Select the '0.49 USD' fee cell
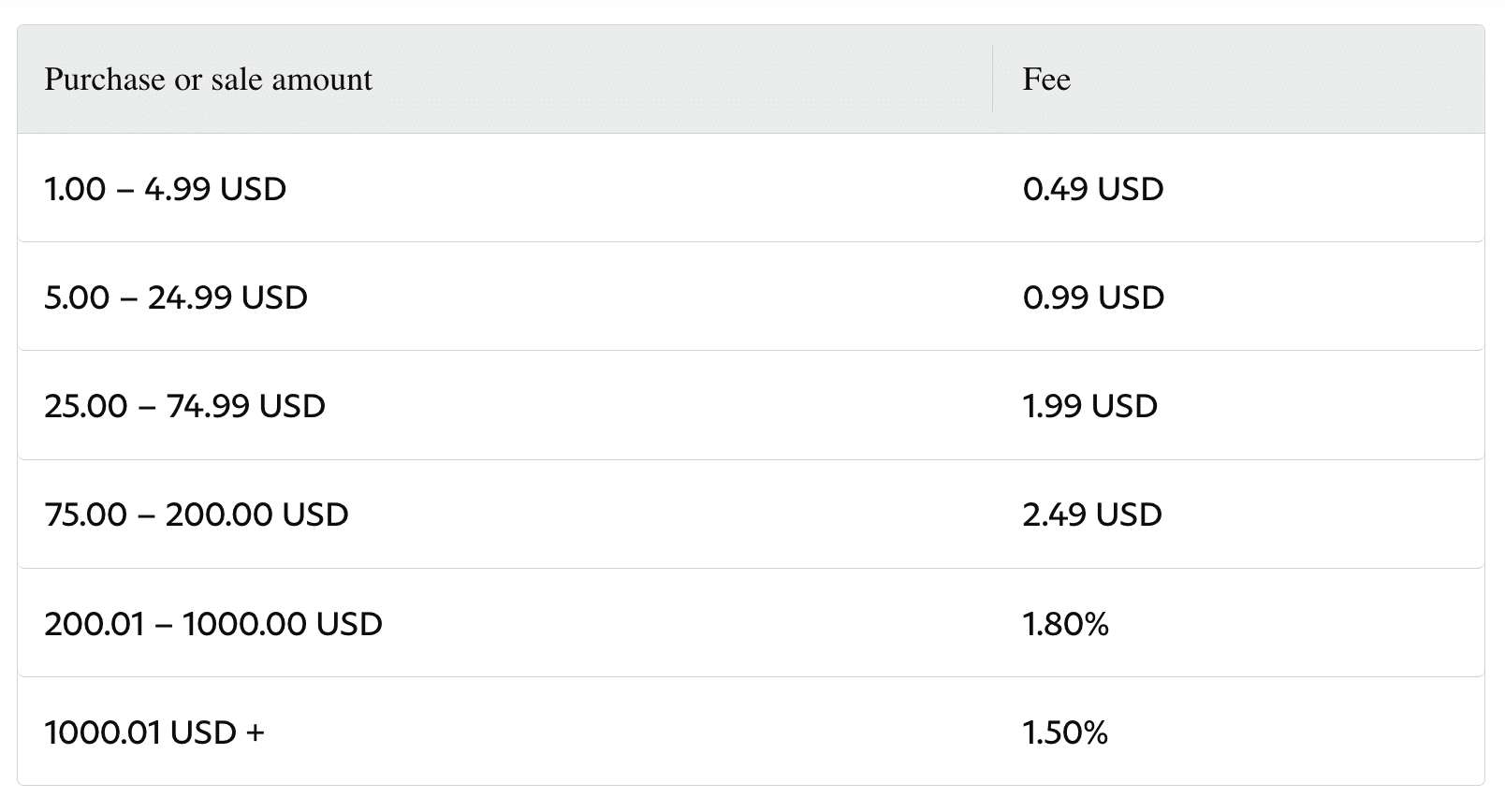The width and height of the screenshot is (1505, 812). tap(1238, 188)
